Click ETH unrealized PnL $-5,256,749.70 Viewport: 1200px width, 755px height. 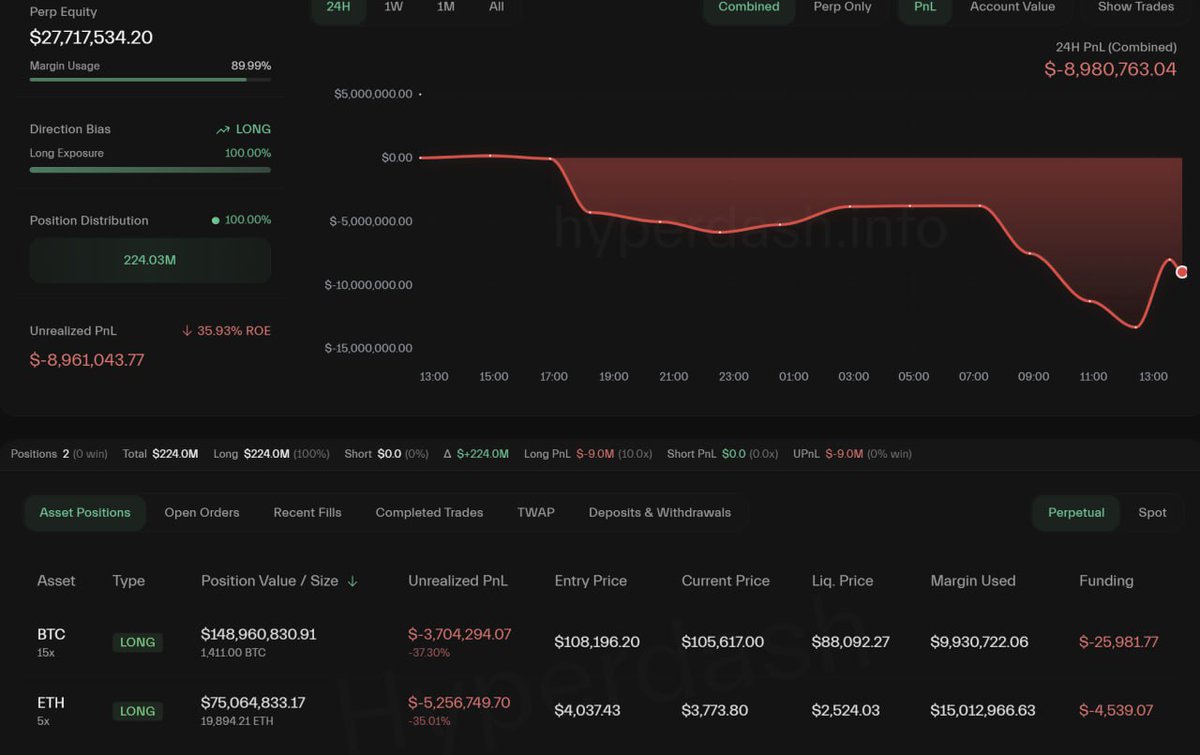pos(459,703)
